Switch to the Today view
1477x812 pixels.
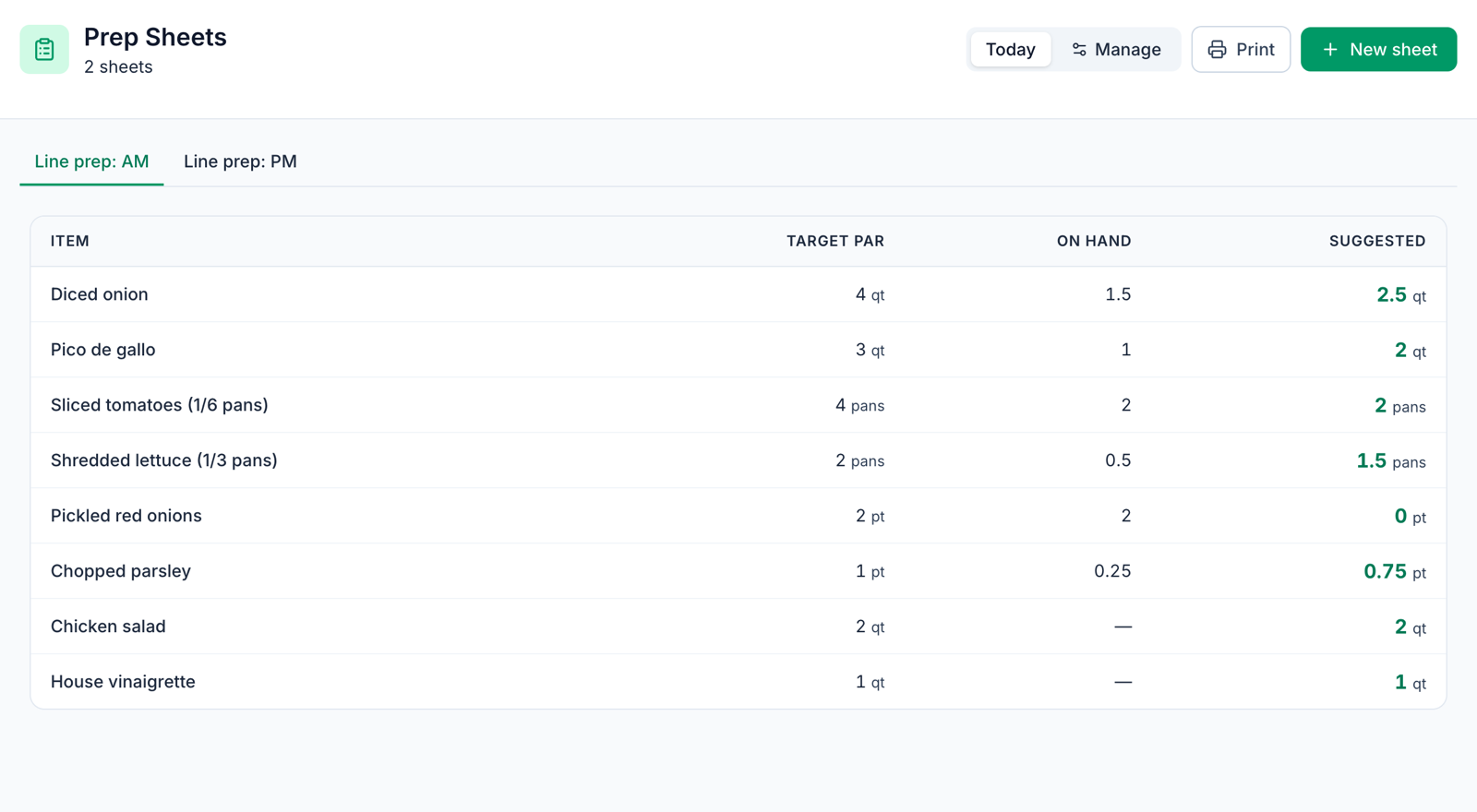1010,50
